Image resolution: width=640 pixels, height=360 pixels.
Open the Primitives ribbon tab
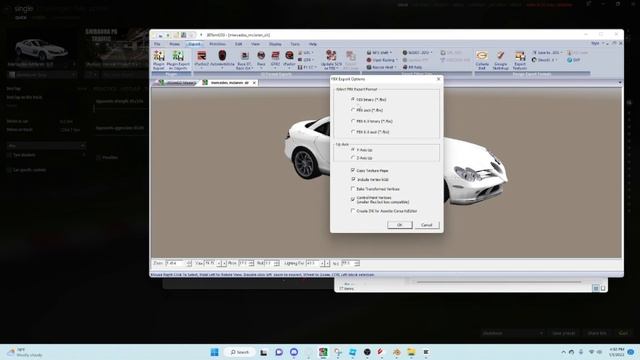point(218,44)
